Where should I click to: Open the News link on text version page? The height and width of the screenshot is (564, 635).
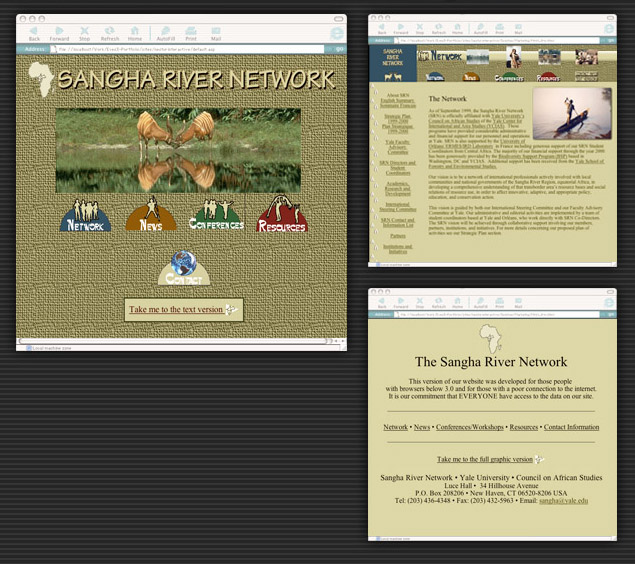pos(422,427)
